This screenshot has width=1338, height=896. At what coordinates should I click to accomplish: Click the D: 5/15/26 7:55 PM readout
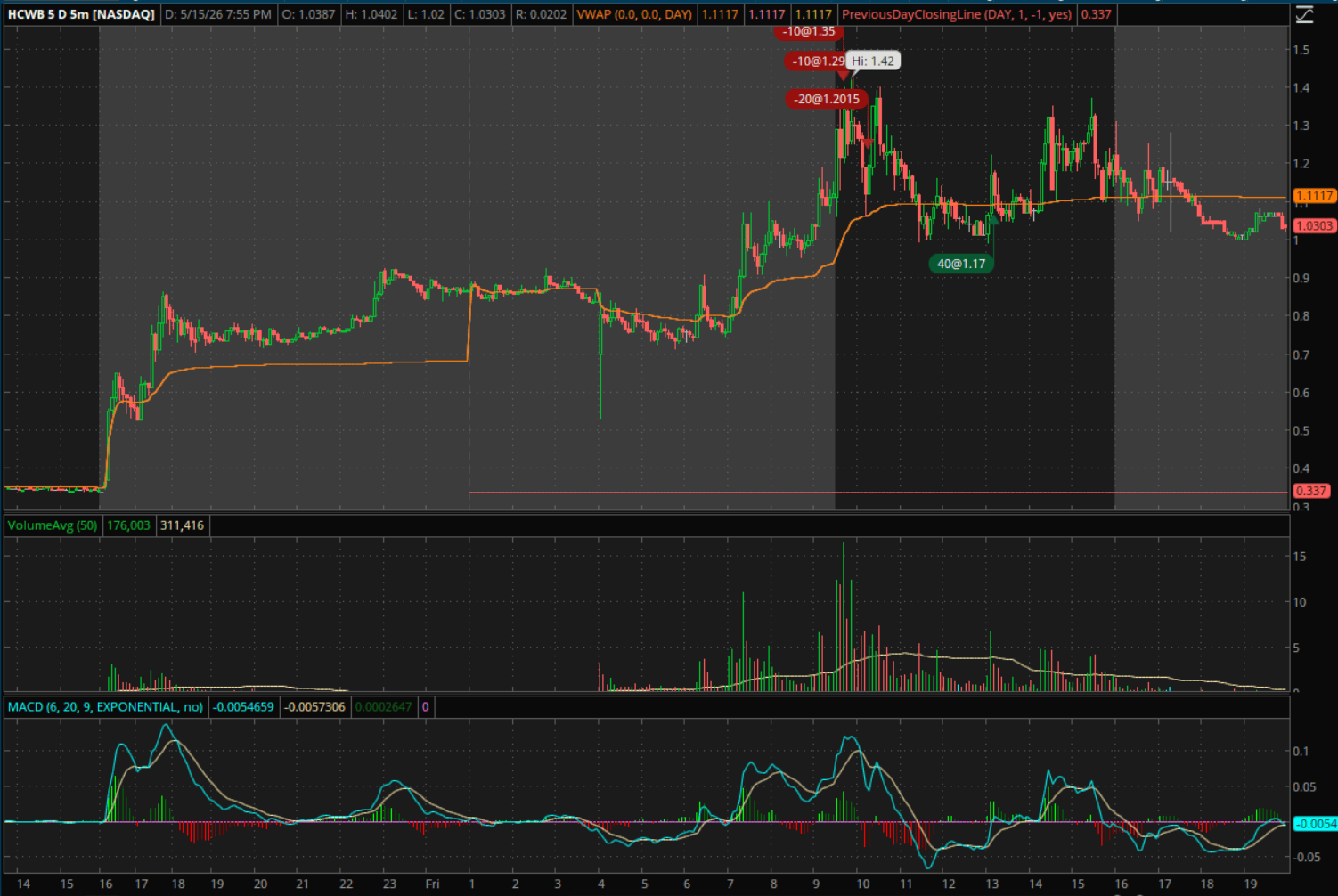coord(218,14)
